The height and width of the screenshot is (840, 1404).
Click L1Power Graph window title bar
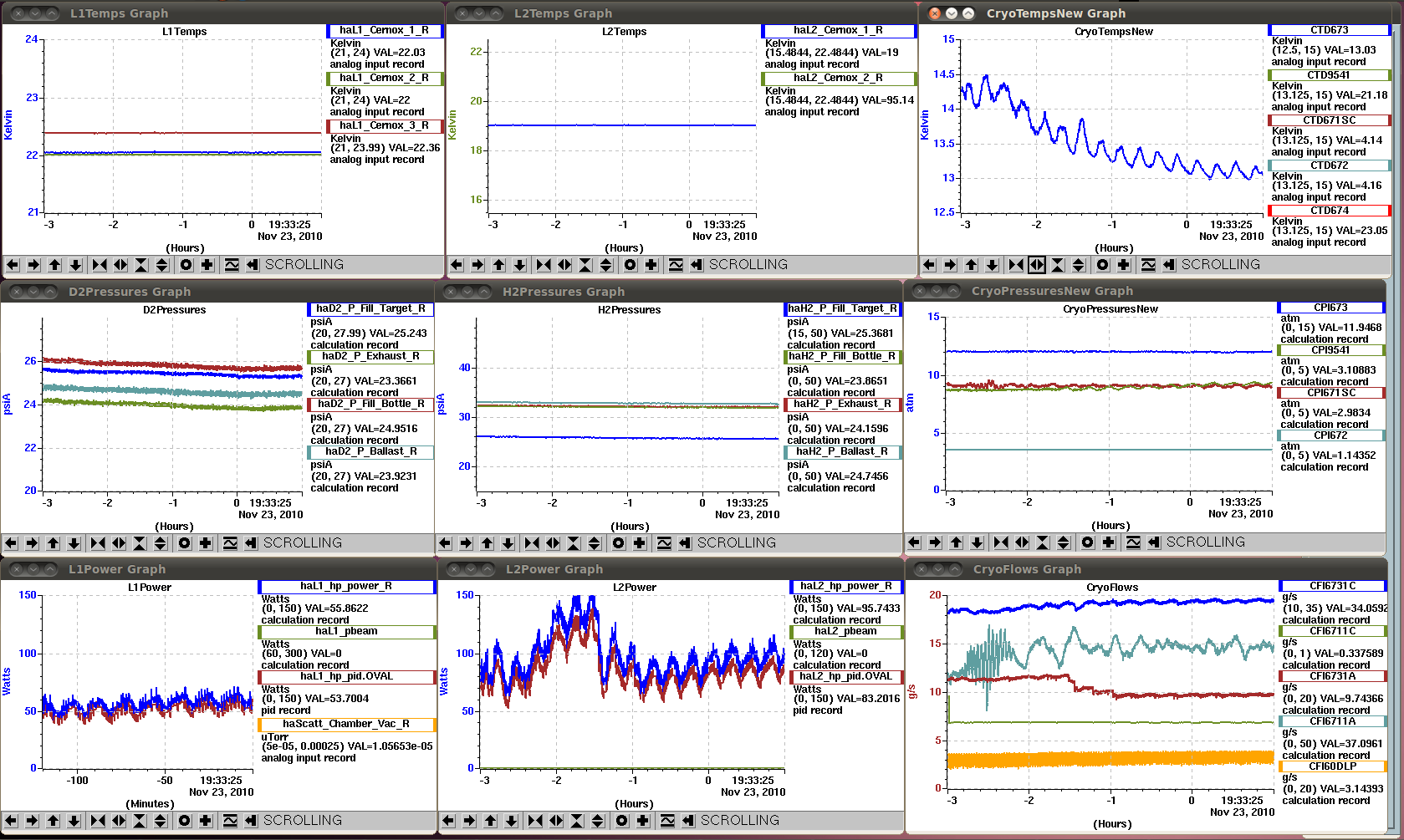point(217,569)
